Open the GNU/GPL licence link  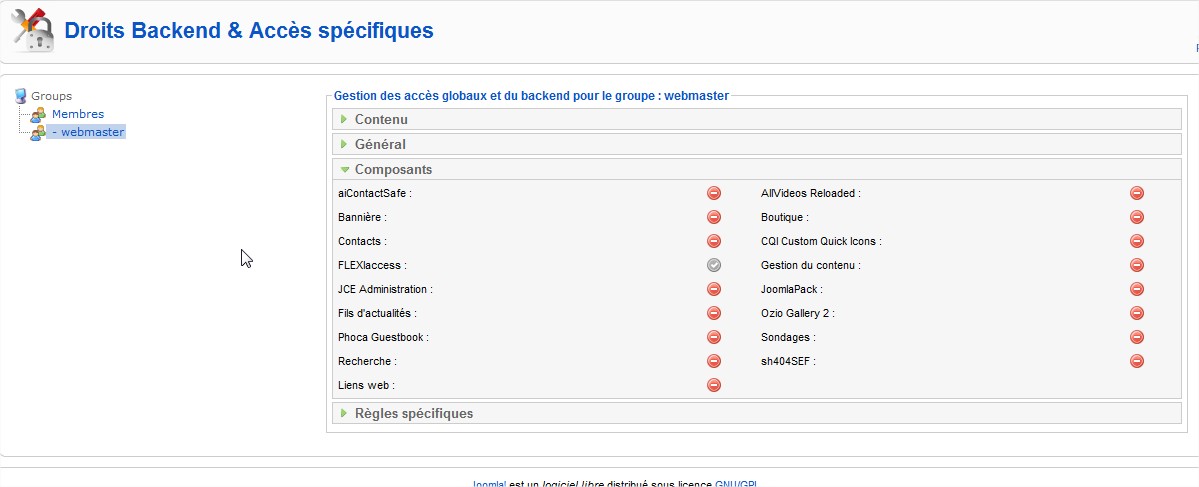click(x=736, y=484)
